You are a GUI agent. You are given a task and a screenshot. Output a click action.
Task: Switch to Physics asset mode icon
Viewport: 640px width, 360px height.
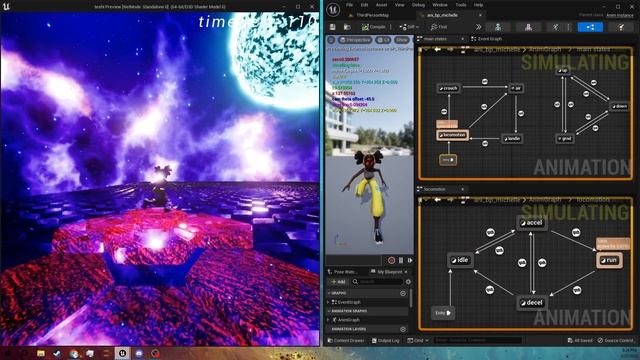[621, 27]
